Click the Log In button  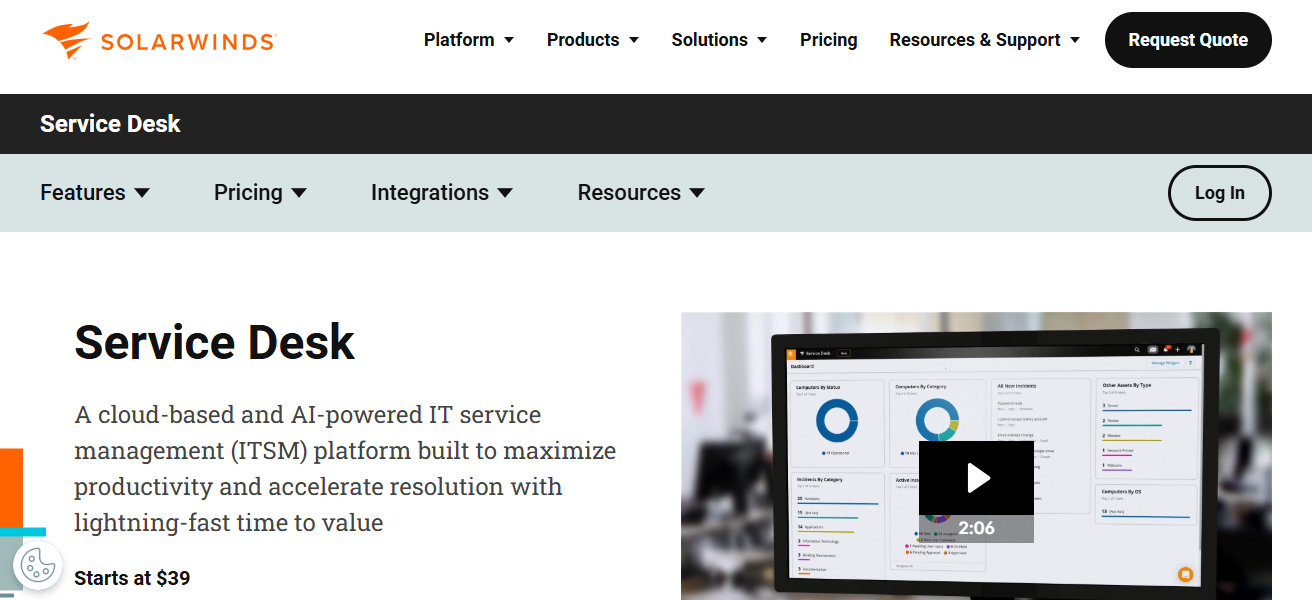point(1219,192)
